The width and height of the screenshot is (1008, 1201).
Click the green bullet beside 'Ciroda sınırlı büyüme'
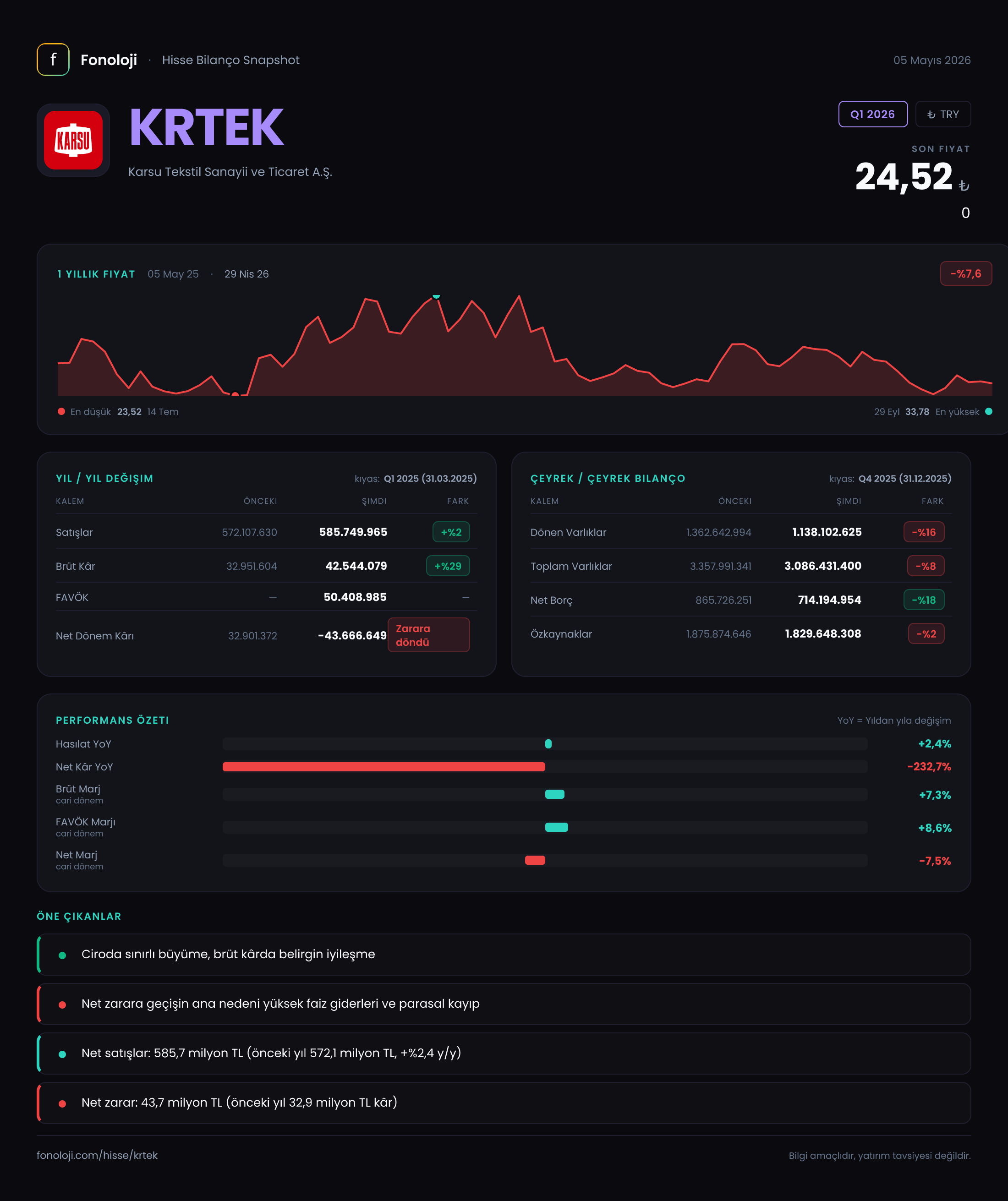[x=62, y=955]
